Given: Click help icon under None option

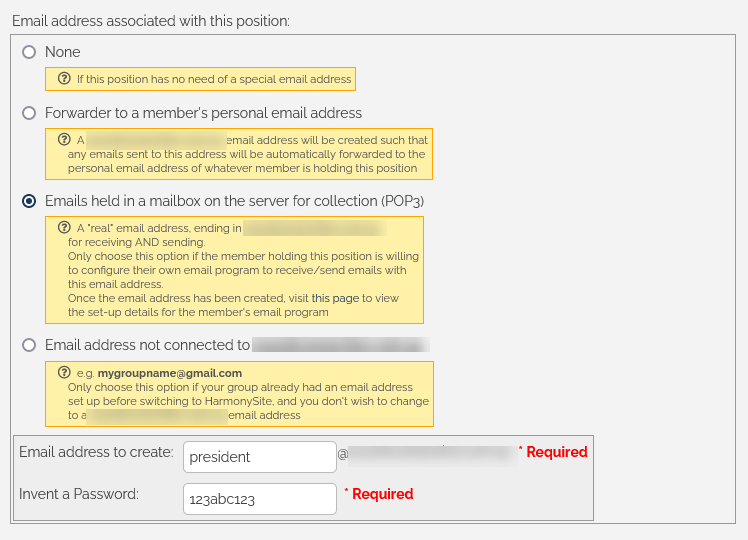Looking at the screenshot, I should point(64,79).
